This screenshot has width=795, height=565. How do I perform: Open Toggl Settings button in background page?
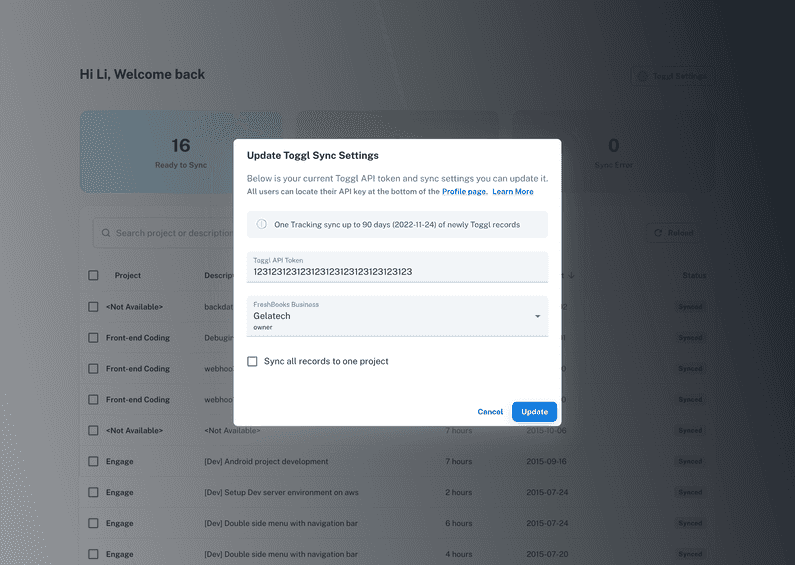point(671,76)
